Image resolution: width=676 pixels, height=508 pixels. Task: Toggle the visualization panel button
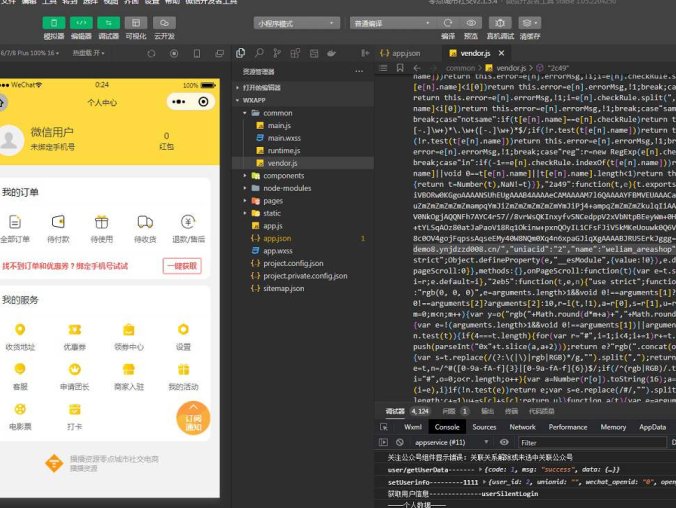pos(136,23)
